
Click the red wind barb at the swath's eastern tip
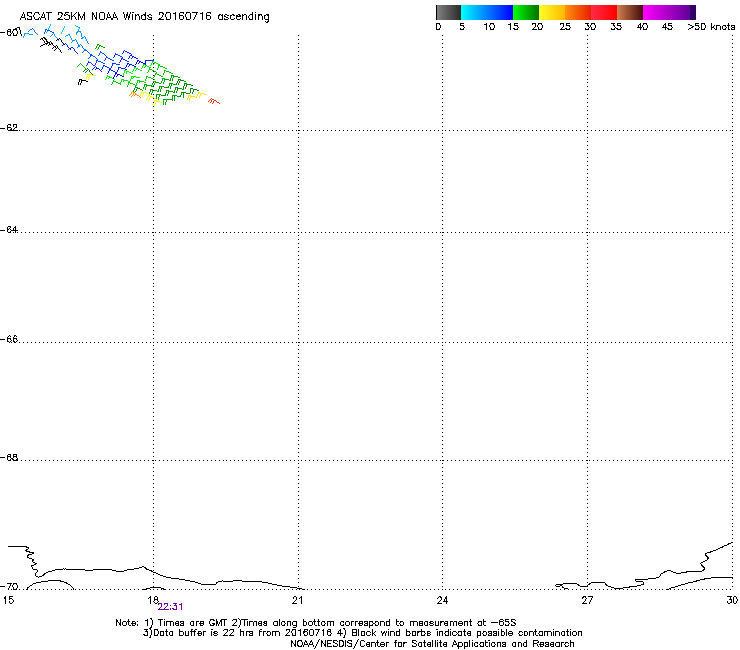point(214,101)
